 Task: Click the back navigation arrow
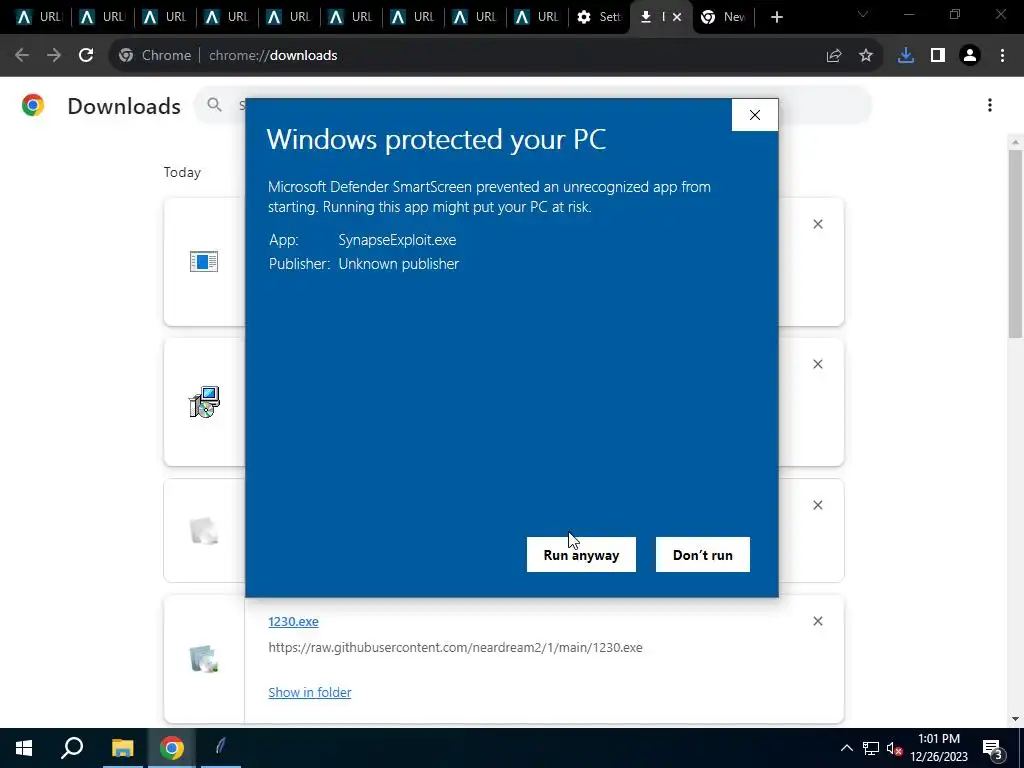pos(22,56)
